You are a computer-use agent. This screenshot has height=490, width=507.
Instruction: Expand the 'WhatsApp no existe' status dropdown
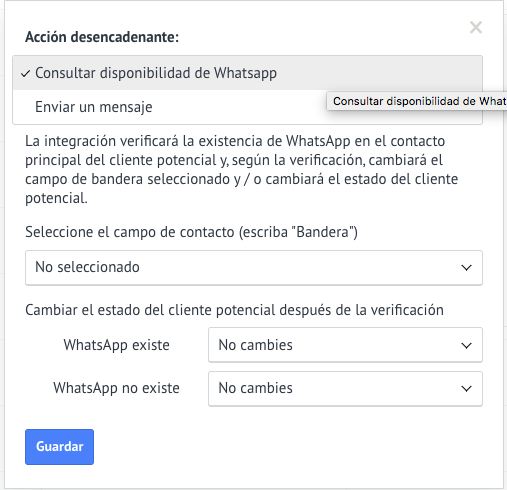tap(345, 389)
